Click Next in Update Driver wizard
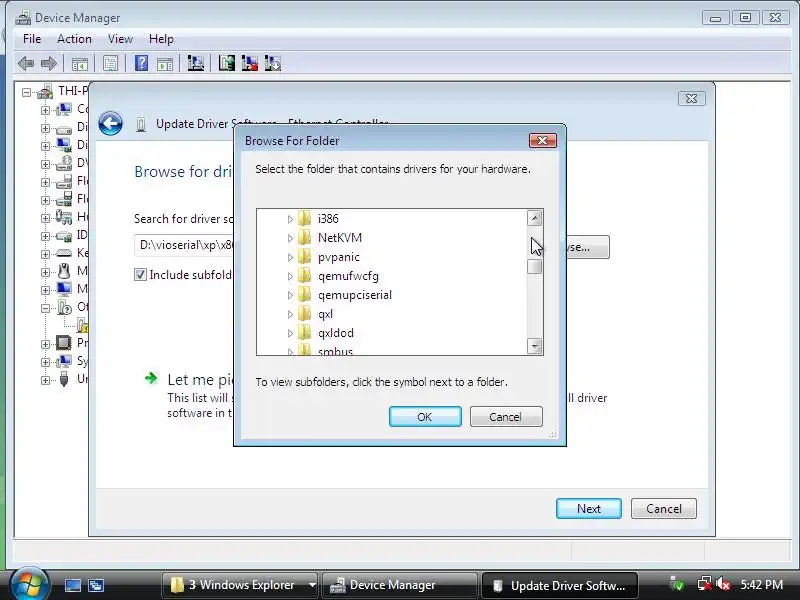 pos(589,509)
